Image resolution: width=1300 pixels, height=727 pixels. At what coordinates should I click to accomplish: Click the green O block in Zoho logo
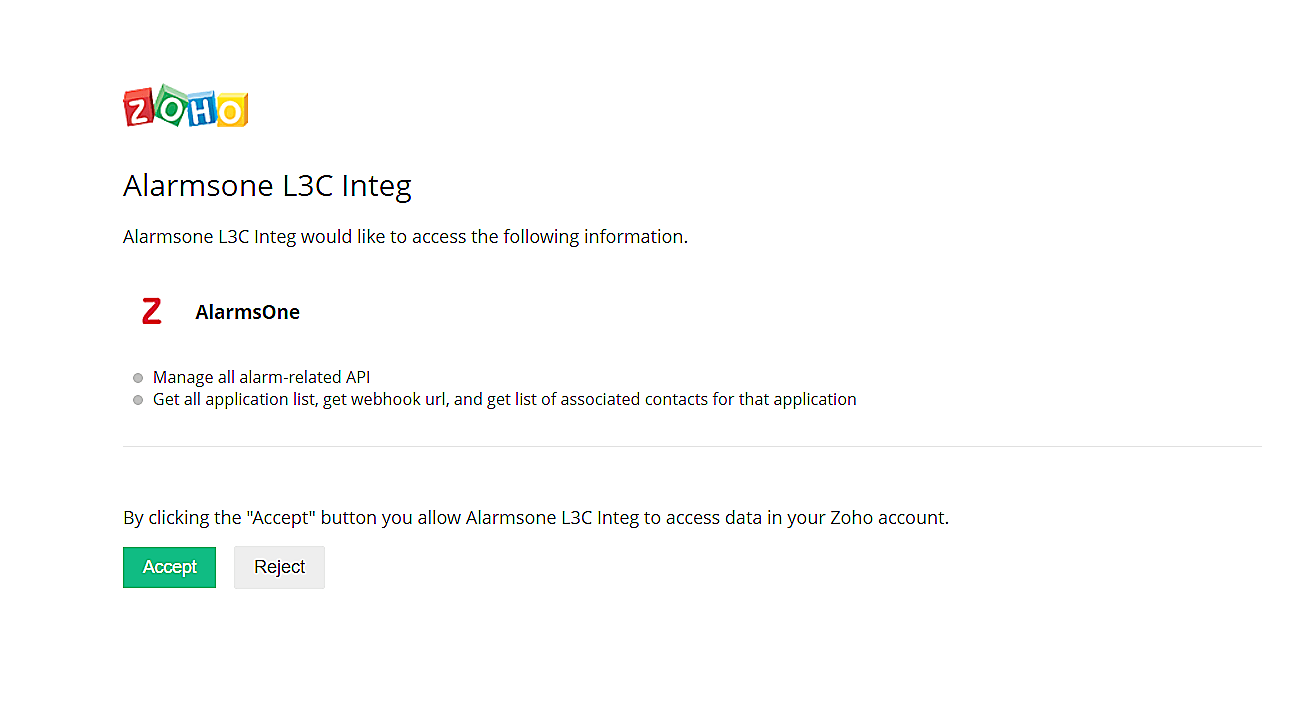tap(170, 103)
